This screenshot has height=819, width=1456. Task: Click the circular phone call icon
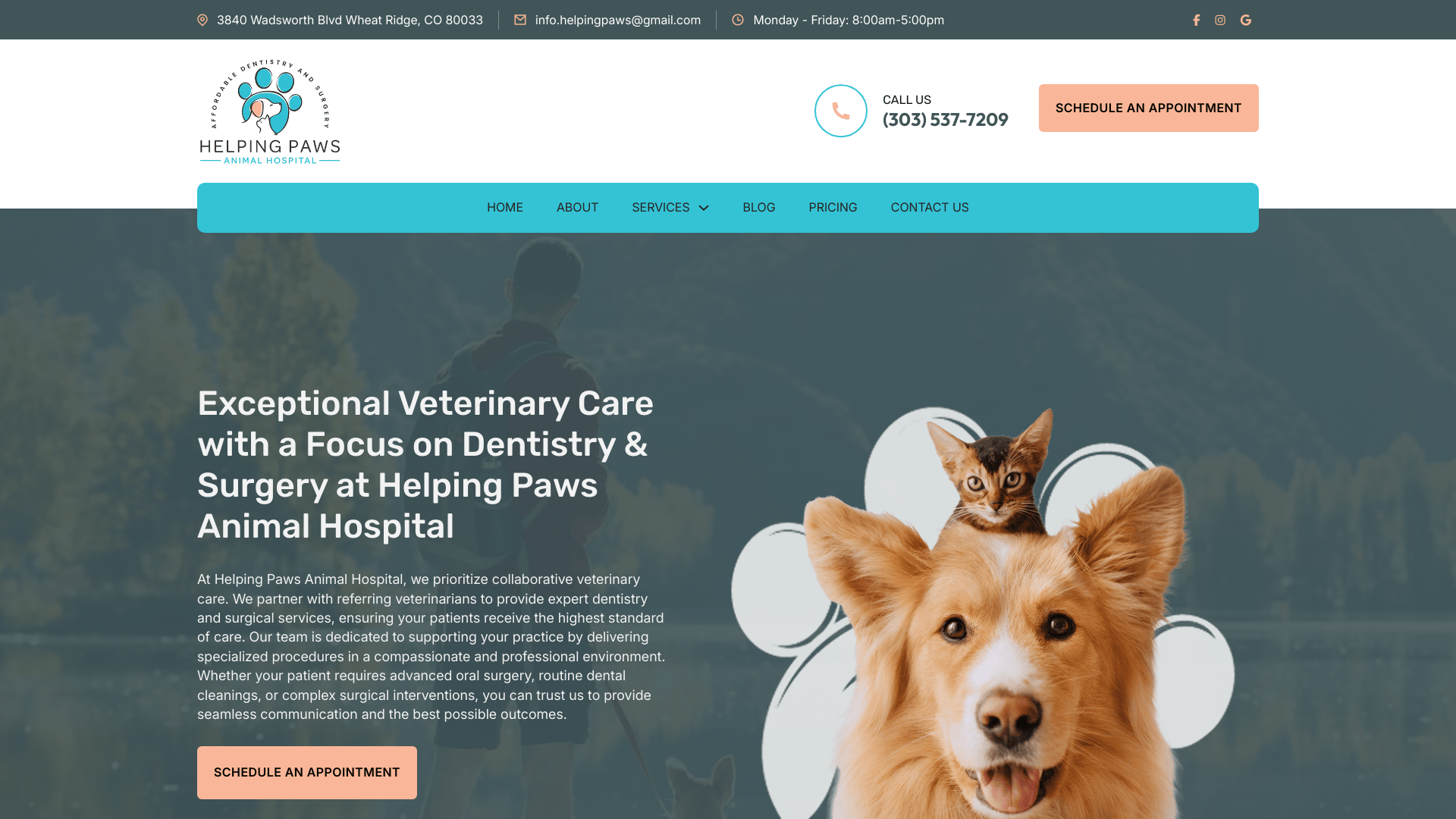pos(841,111)
